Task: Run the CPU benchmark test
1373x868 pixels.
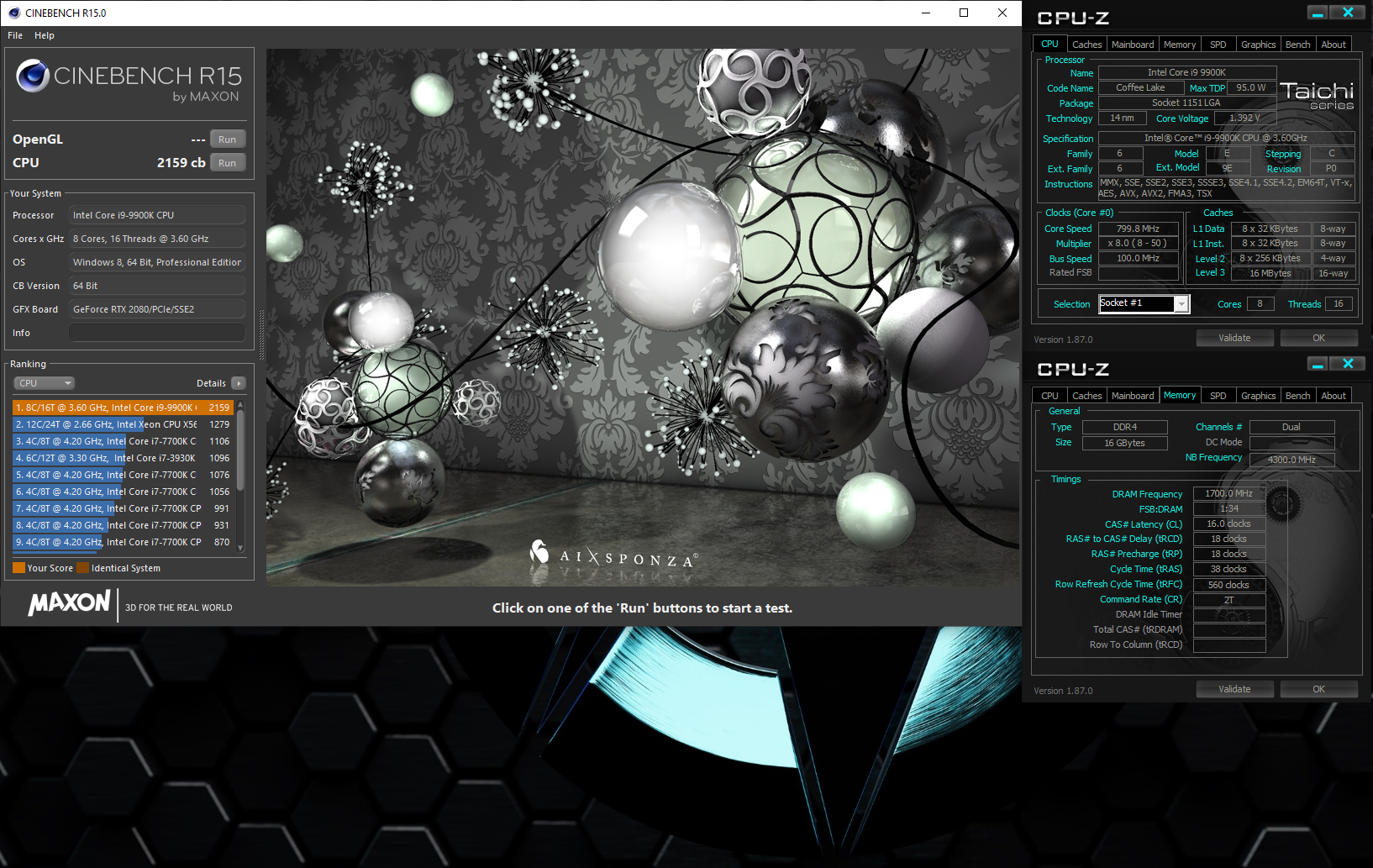Action: pyautogui.click(x=227, y=163)
